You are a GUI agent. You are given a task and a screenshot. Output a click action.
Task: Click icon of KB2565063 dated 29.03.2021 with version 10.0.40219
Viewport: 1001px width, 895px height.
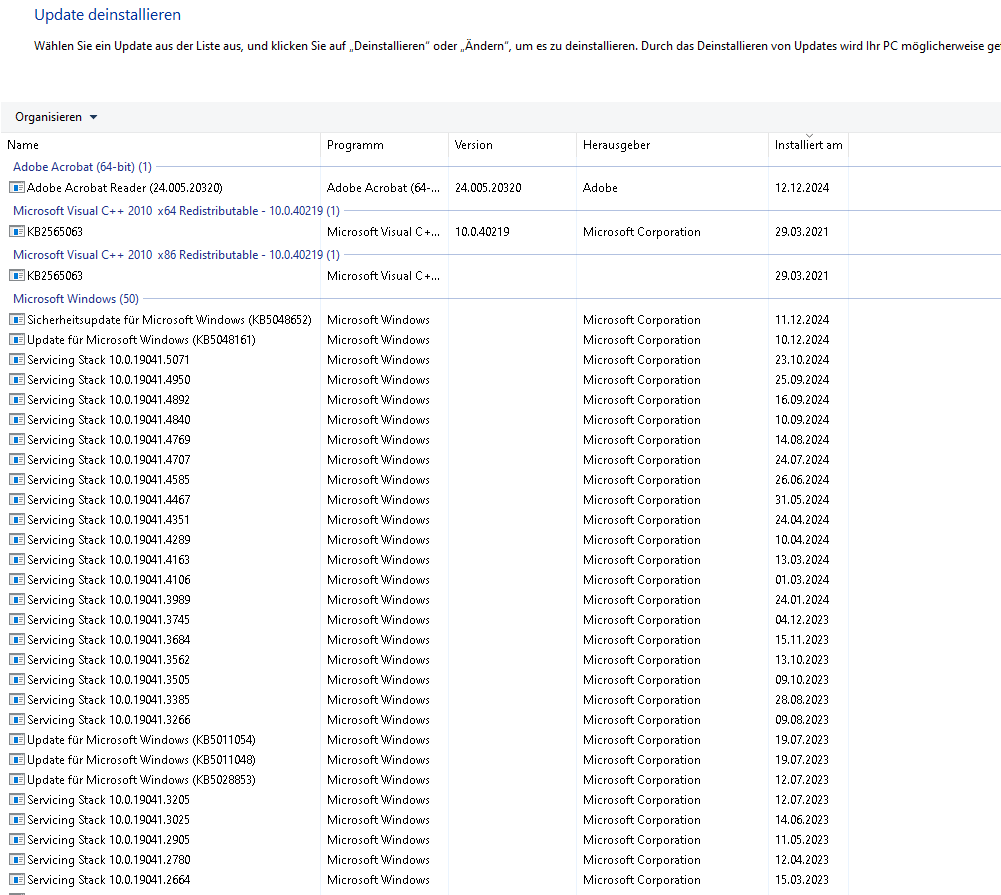click(17, 232)
